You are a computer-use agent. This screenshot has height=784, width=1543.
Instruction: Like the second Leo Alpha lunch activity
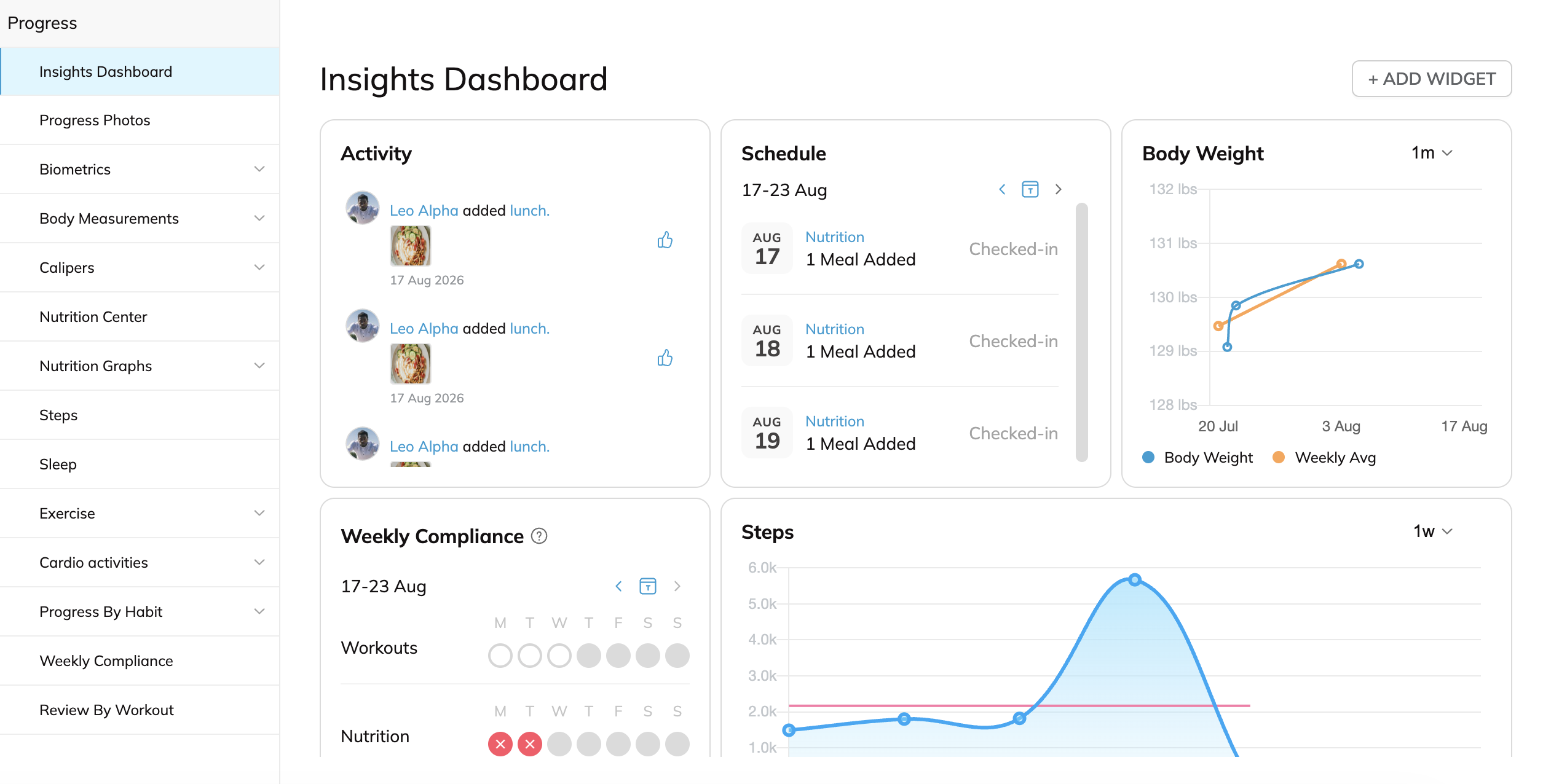(665, 358)
